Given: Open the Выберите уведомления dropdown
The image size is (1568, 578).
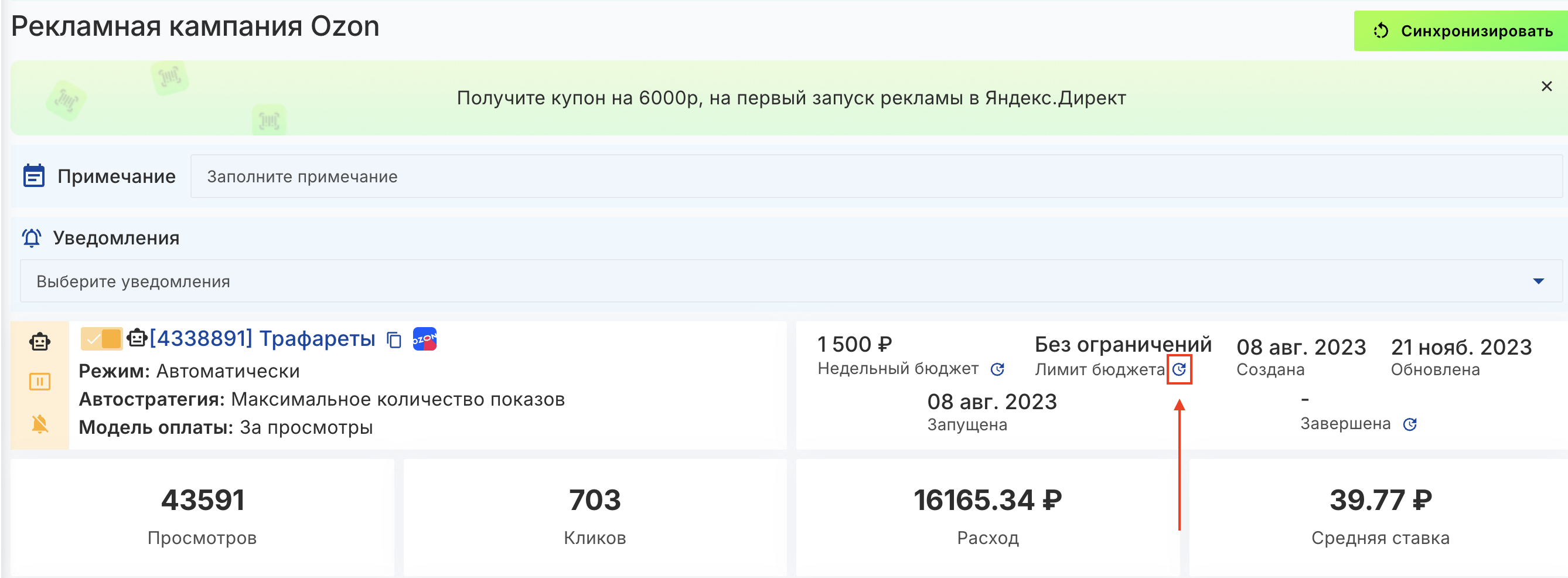Looking at the screenshot, I should pyautogui.click(x=779, y=281).
